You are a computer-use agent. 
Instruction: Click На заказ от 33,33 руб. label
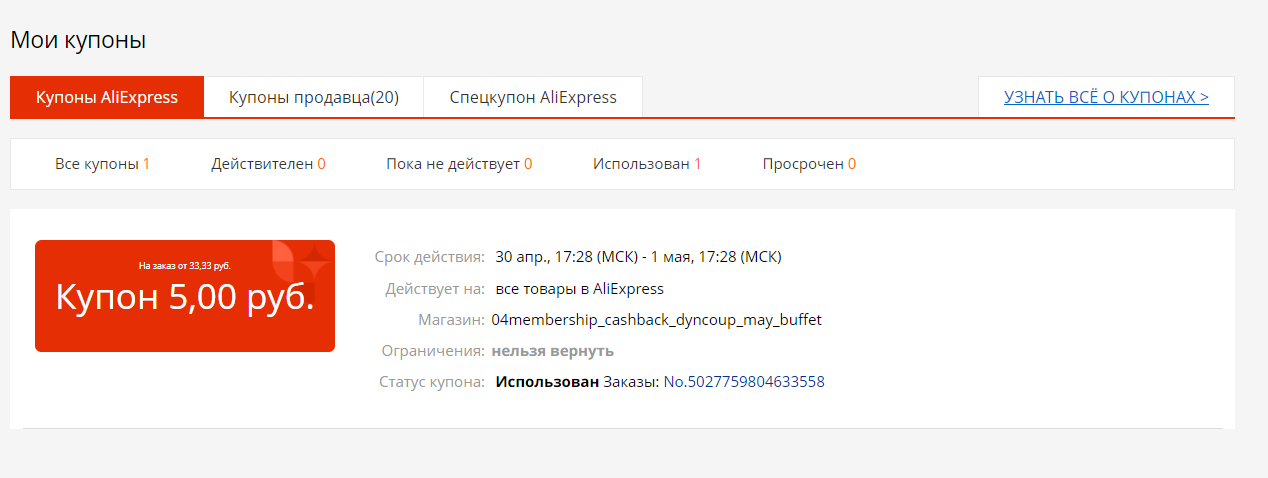click(185, 266)
